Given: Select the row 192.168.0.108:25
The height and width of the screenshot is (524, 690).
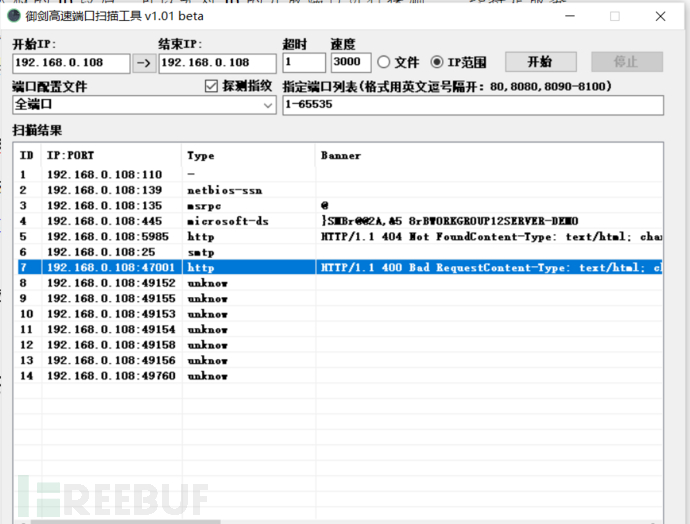Looking at the screenshot, I should 340,252.
